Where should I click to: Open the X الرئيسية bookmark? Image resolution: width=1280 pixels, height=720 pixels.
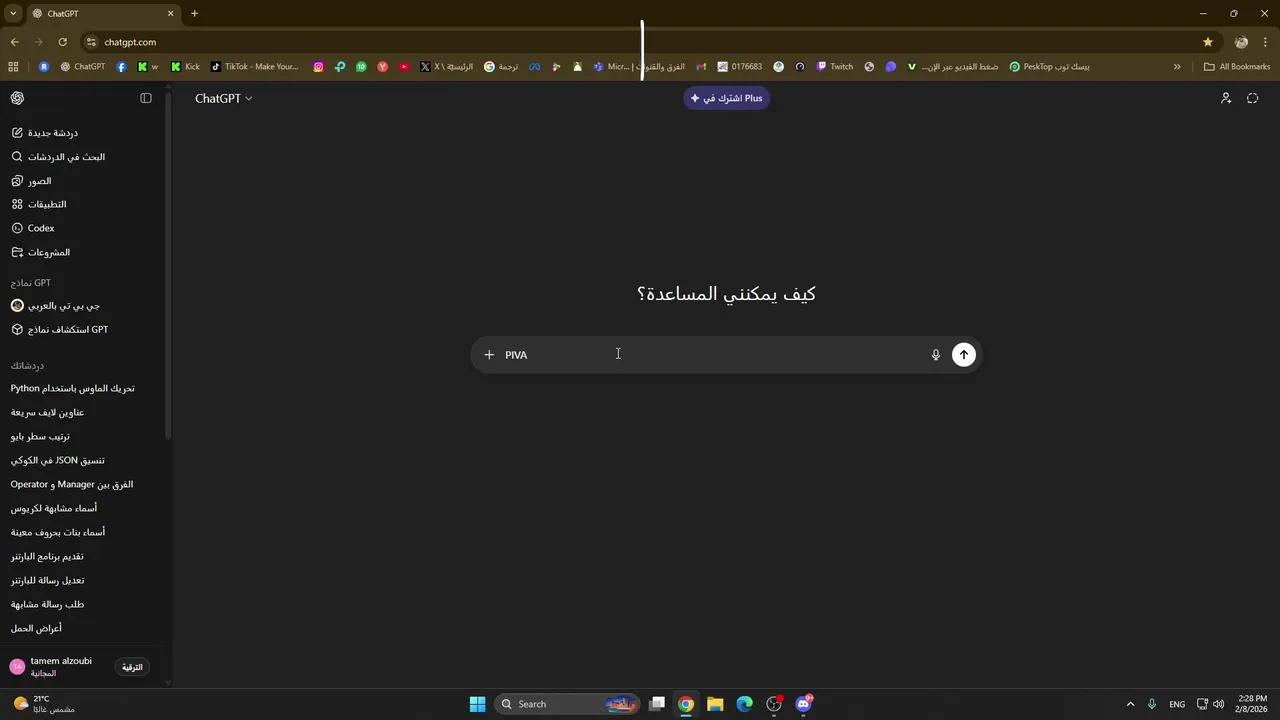(447, 67)
